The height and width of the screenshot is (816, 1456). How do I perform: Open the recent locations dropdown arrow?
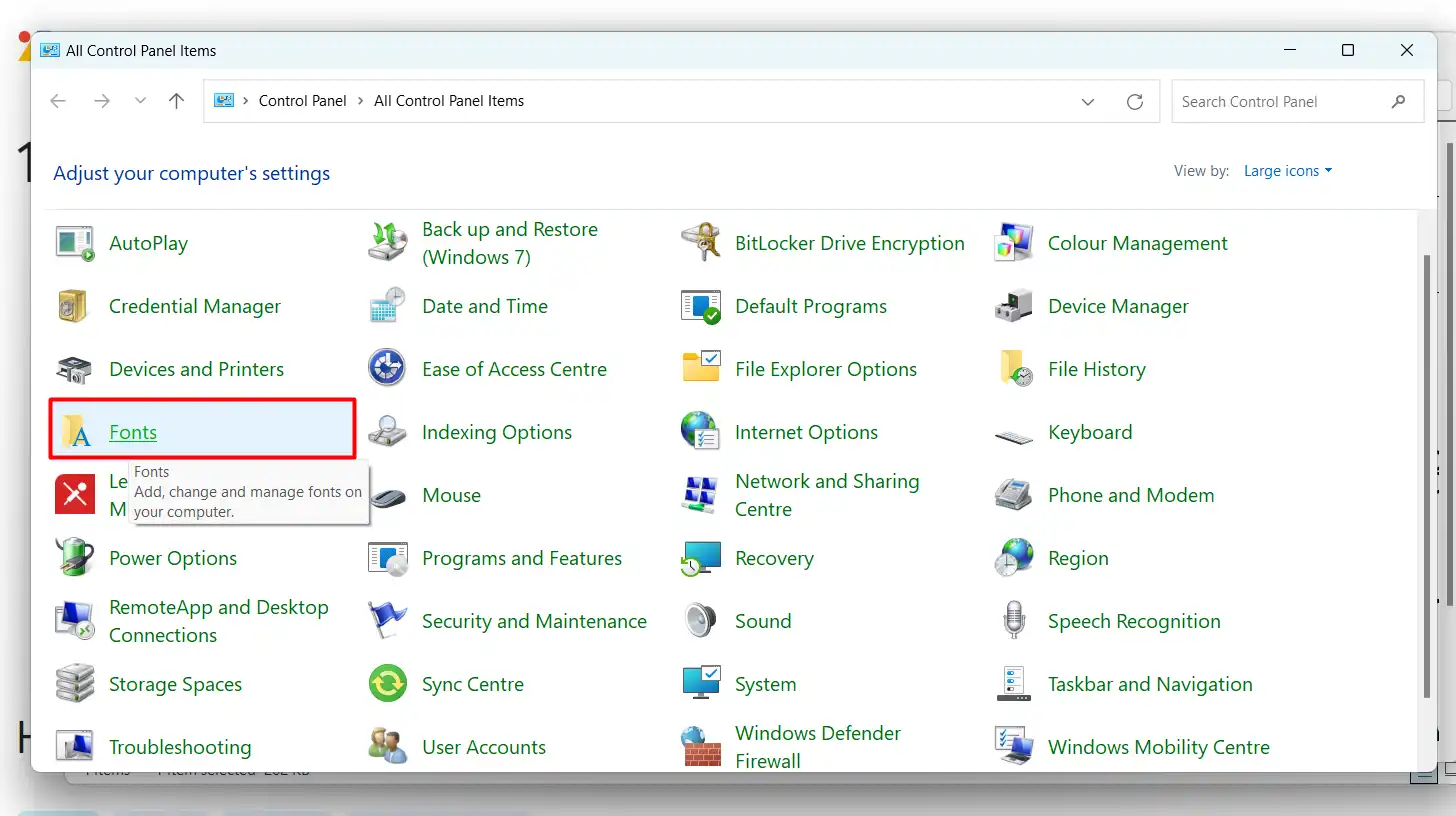click(140, 101)
